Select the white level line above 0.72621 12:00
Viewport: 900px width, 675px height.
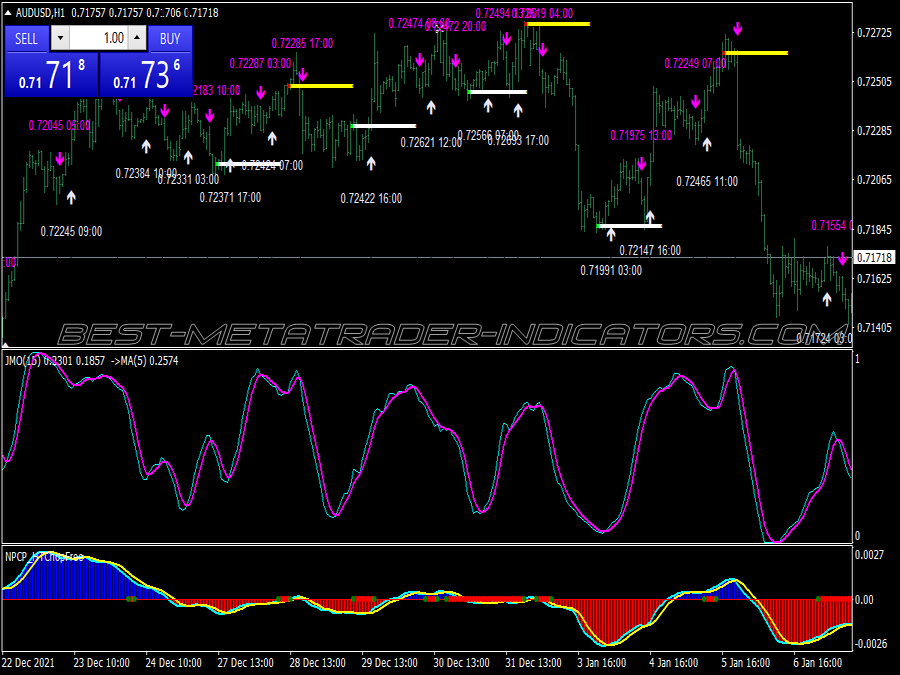[383, 126]
